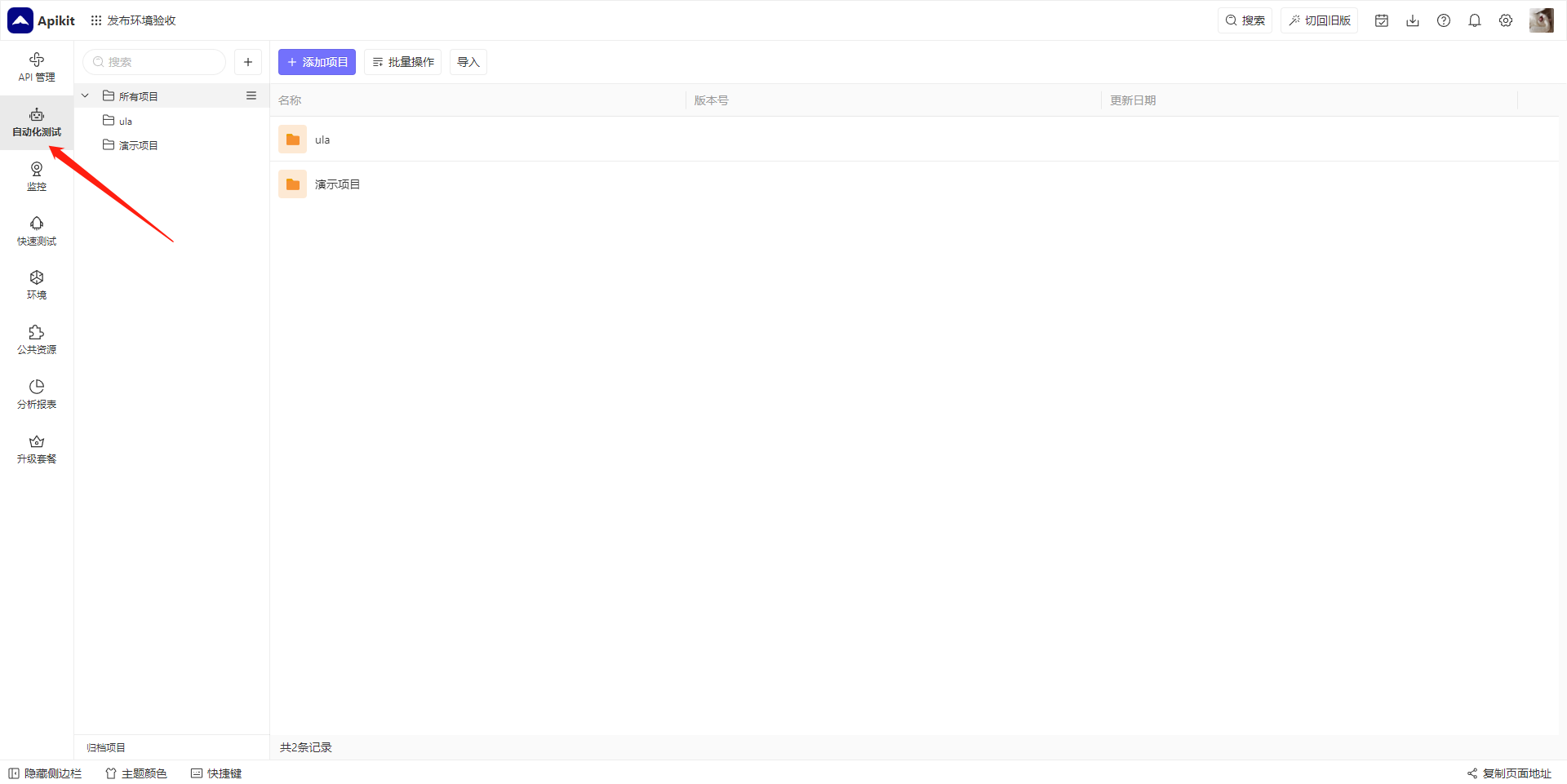The height and width of the screenshot is (784, 1567).
Task: Open the user avatar menu
Action: point(1542,20)
